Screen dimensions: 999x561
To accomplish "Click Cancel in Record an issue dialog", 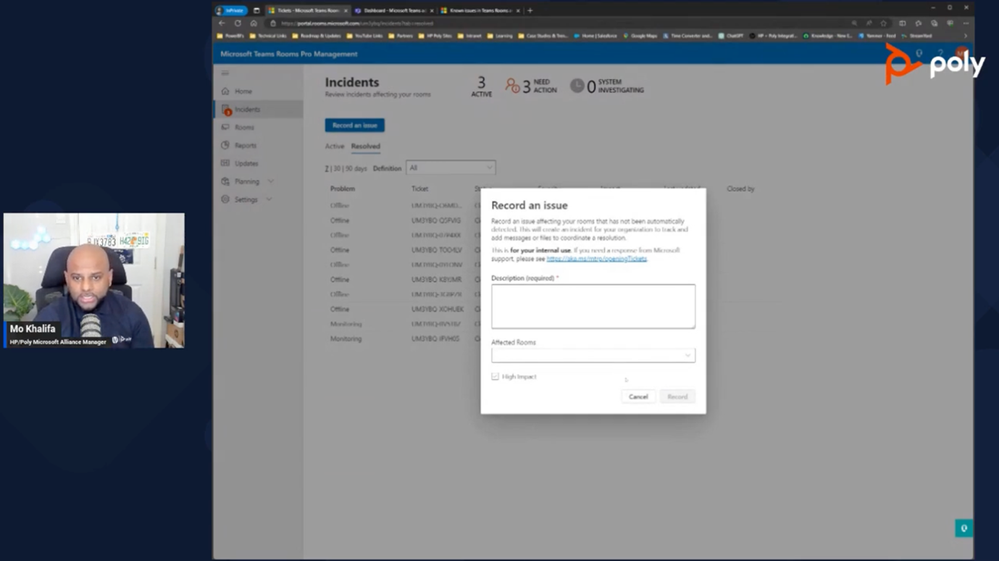I will coord(638,397).
